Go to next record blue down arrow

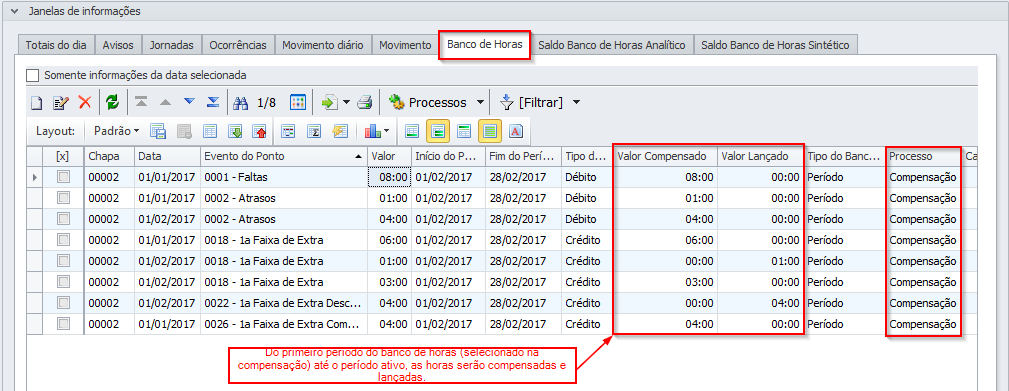pyautogui.click(x=189, y=102)
